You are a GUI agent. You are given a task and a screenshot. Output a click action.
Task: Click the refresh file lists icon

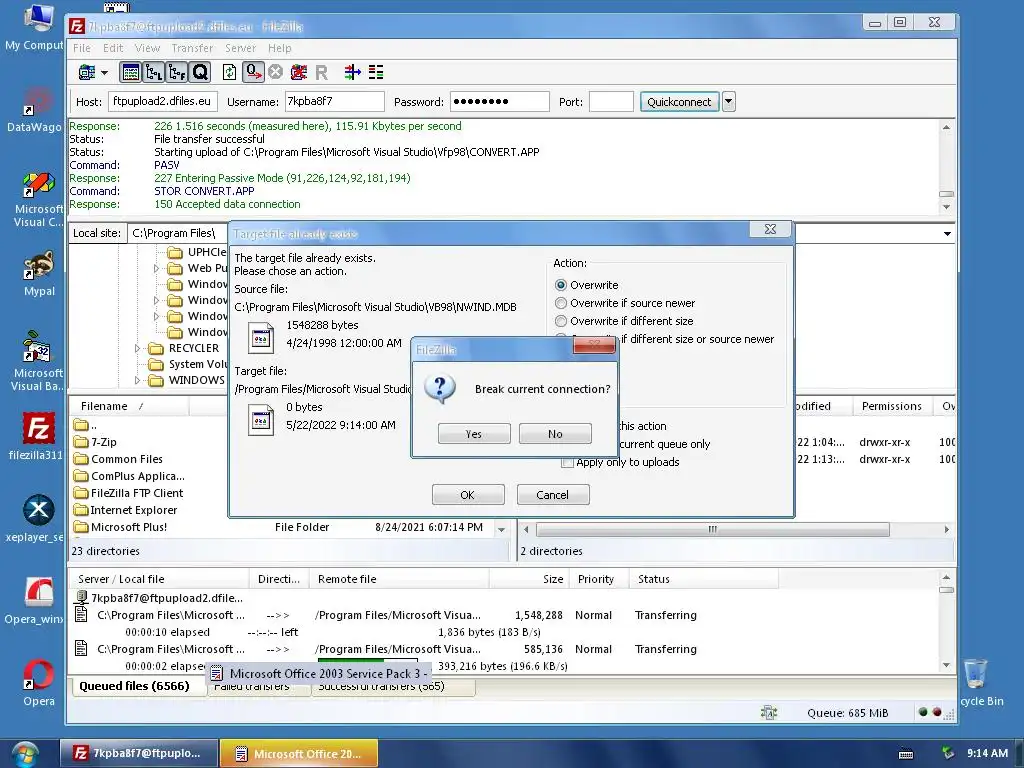pyautogui.click(x=229, y=72)
